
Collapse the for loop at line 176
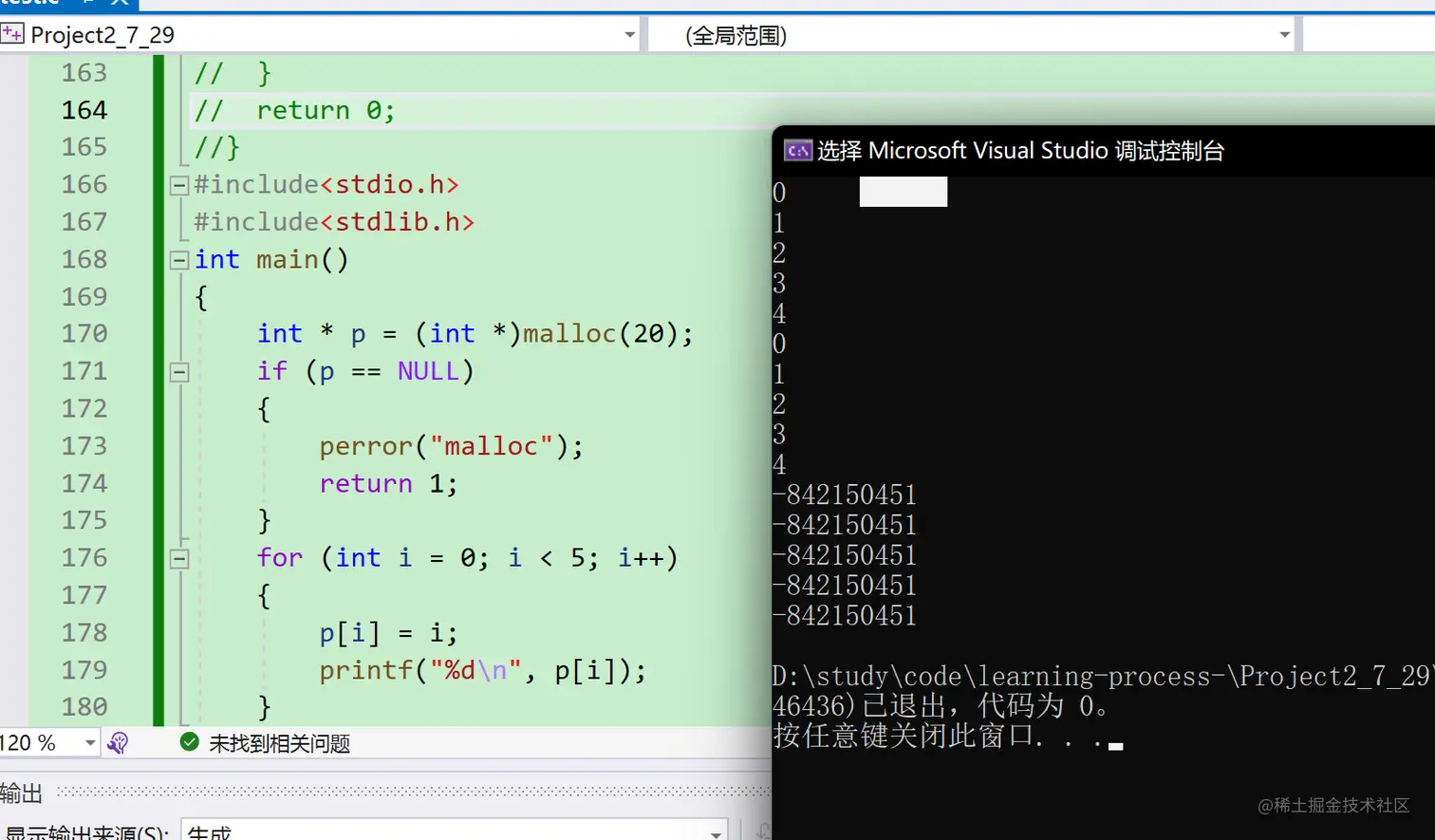(178, 559)
